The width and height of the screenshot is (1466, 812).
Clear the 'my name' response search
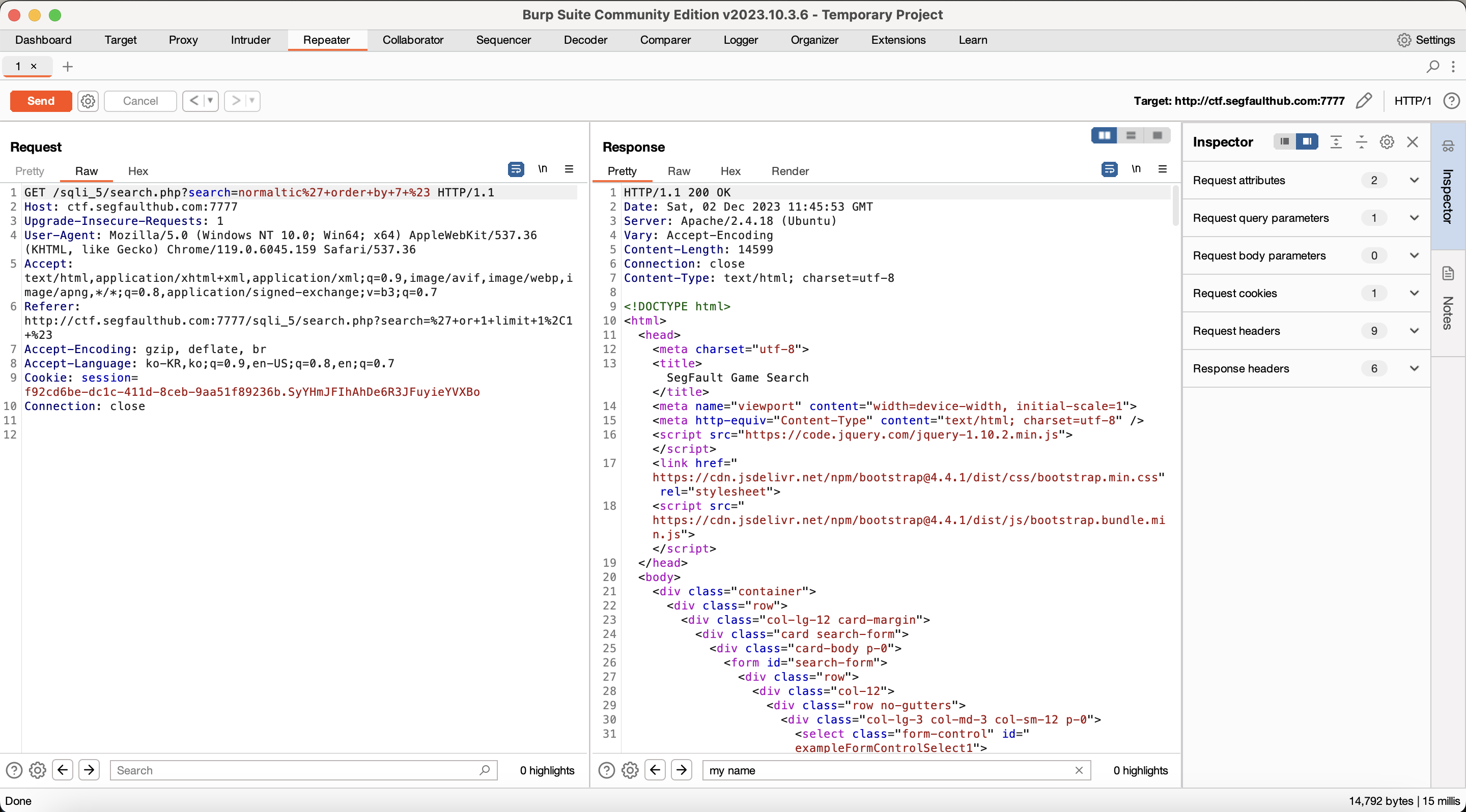[1079, 770]
